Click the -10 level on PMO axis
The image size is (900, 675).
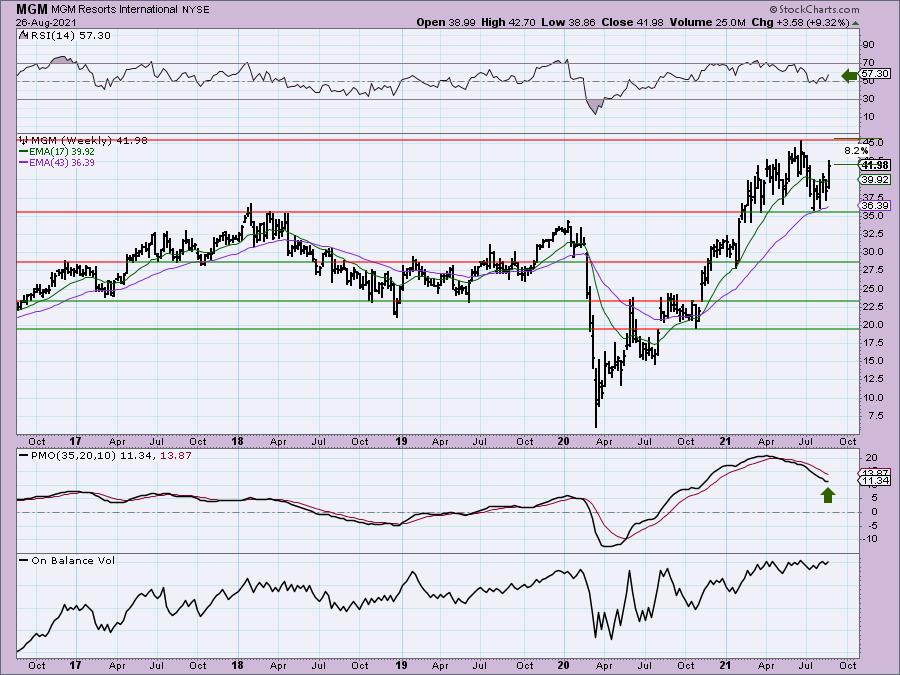(870, 538)
